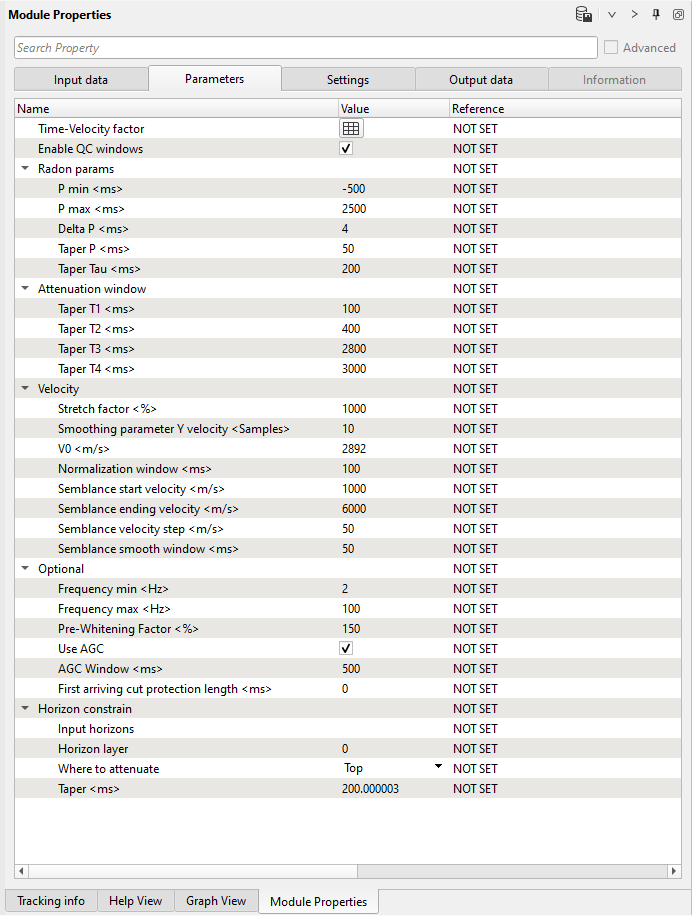692x916 pixels.
Task: Open the Graph View bottom tab
Action: 216,901
